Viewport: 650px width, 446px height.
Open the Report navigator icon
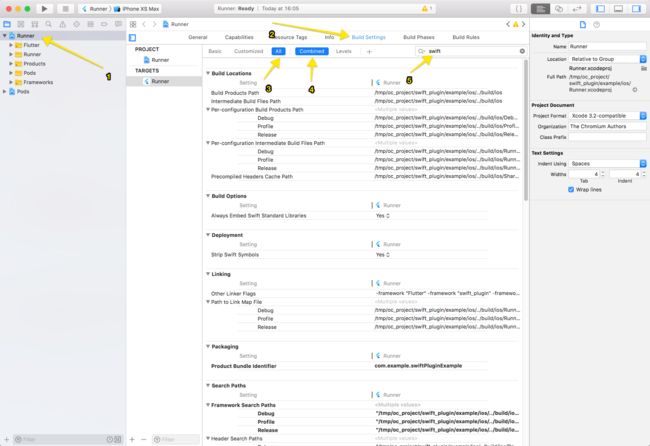tap(118, 24)
